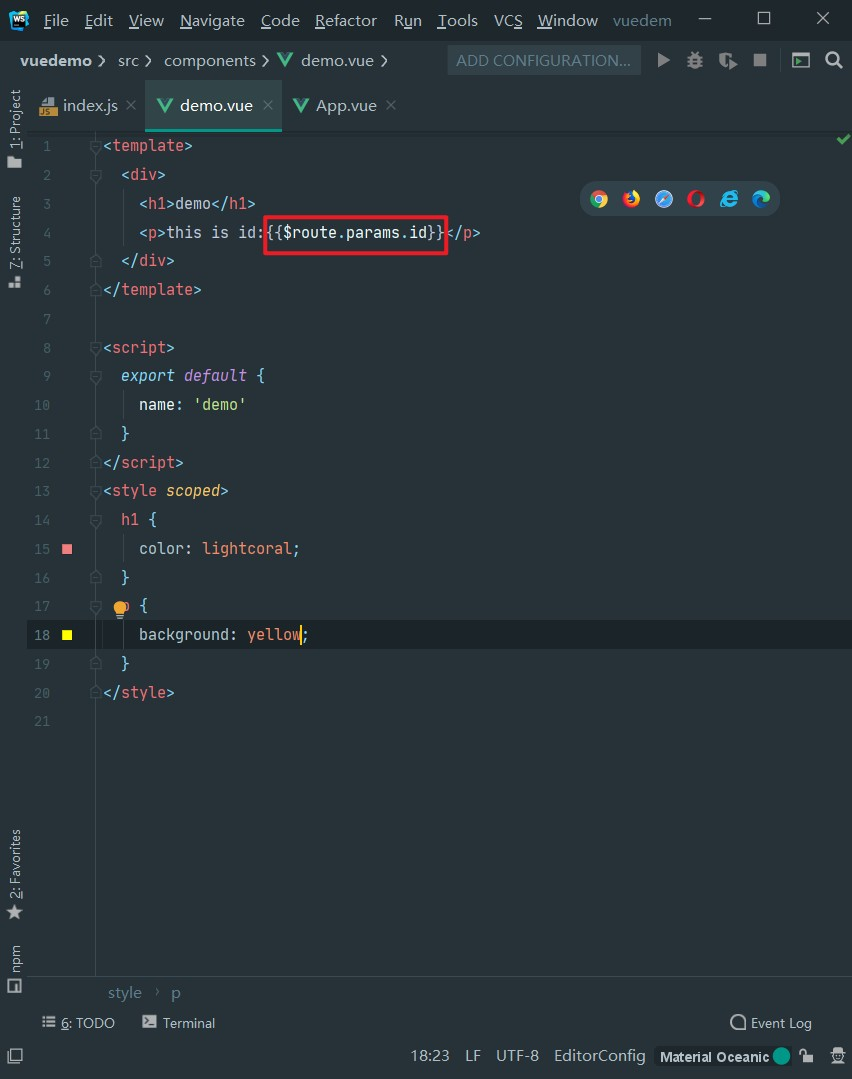Click the inspector hector icon
Image resolution: width=852 pixels, height=1079 pixels.
coord(838,1056)
